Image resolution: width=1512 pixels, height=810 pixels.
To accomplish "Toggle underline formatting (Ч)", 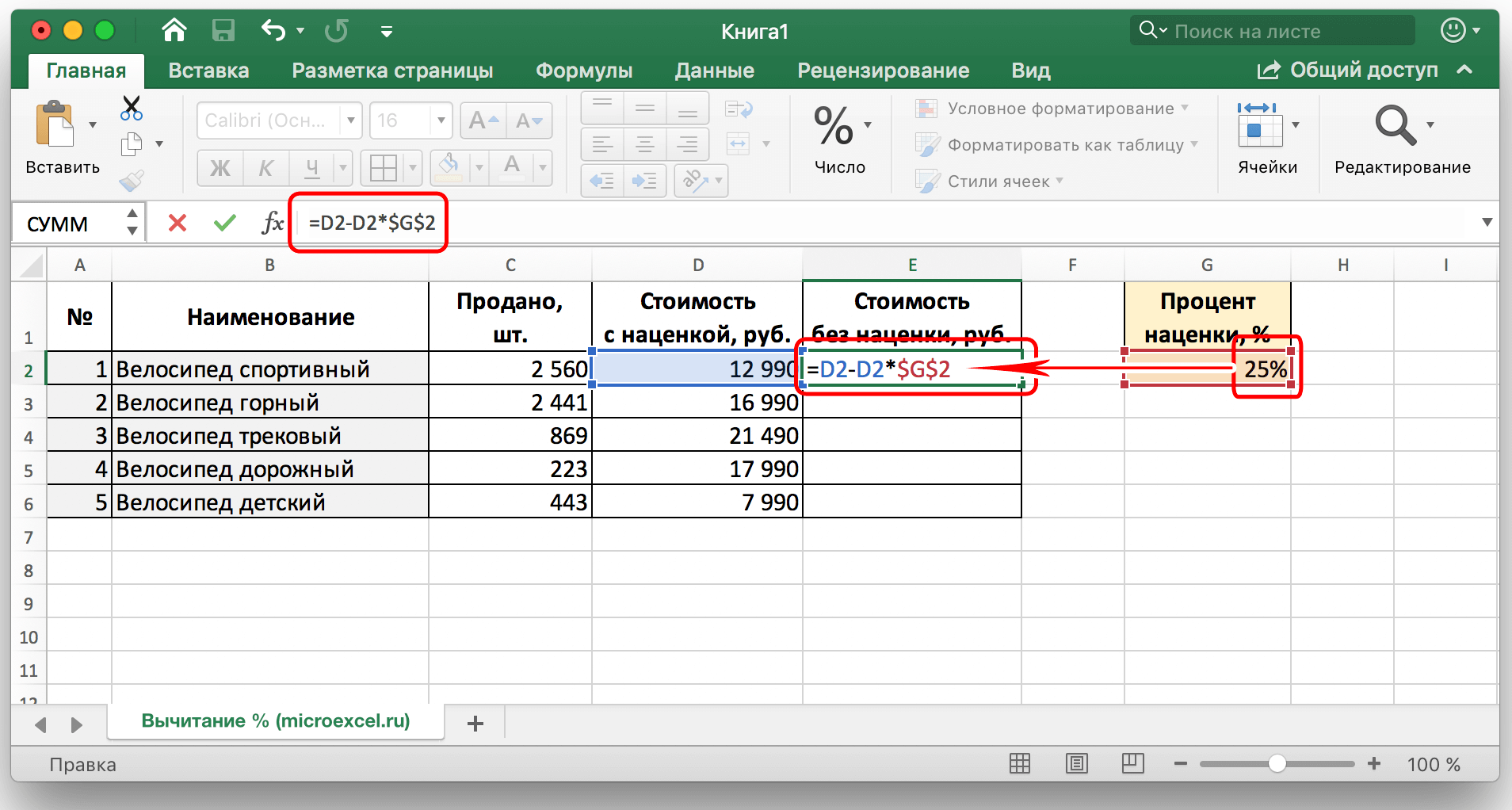I will (312, 167).
